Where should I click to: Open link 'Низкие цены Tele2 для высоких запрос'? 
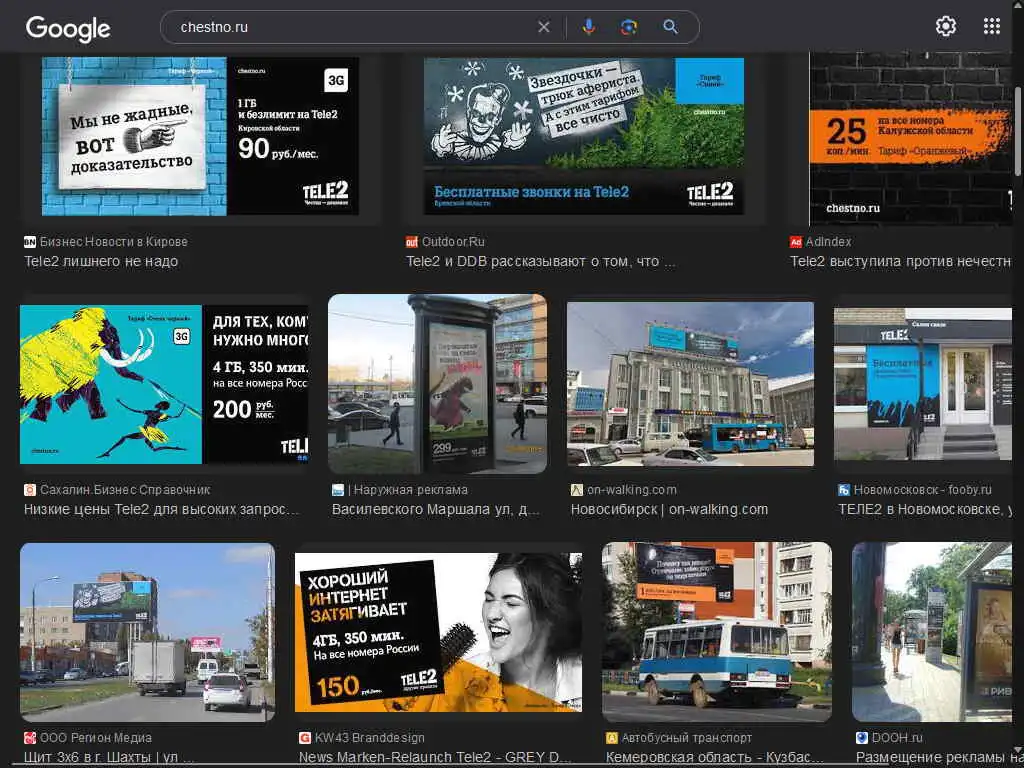click(x=162, y=509)
